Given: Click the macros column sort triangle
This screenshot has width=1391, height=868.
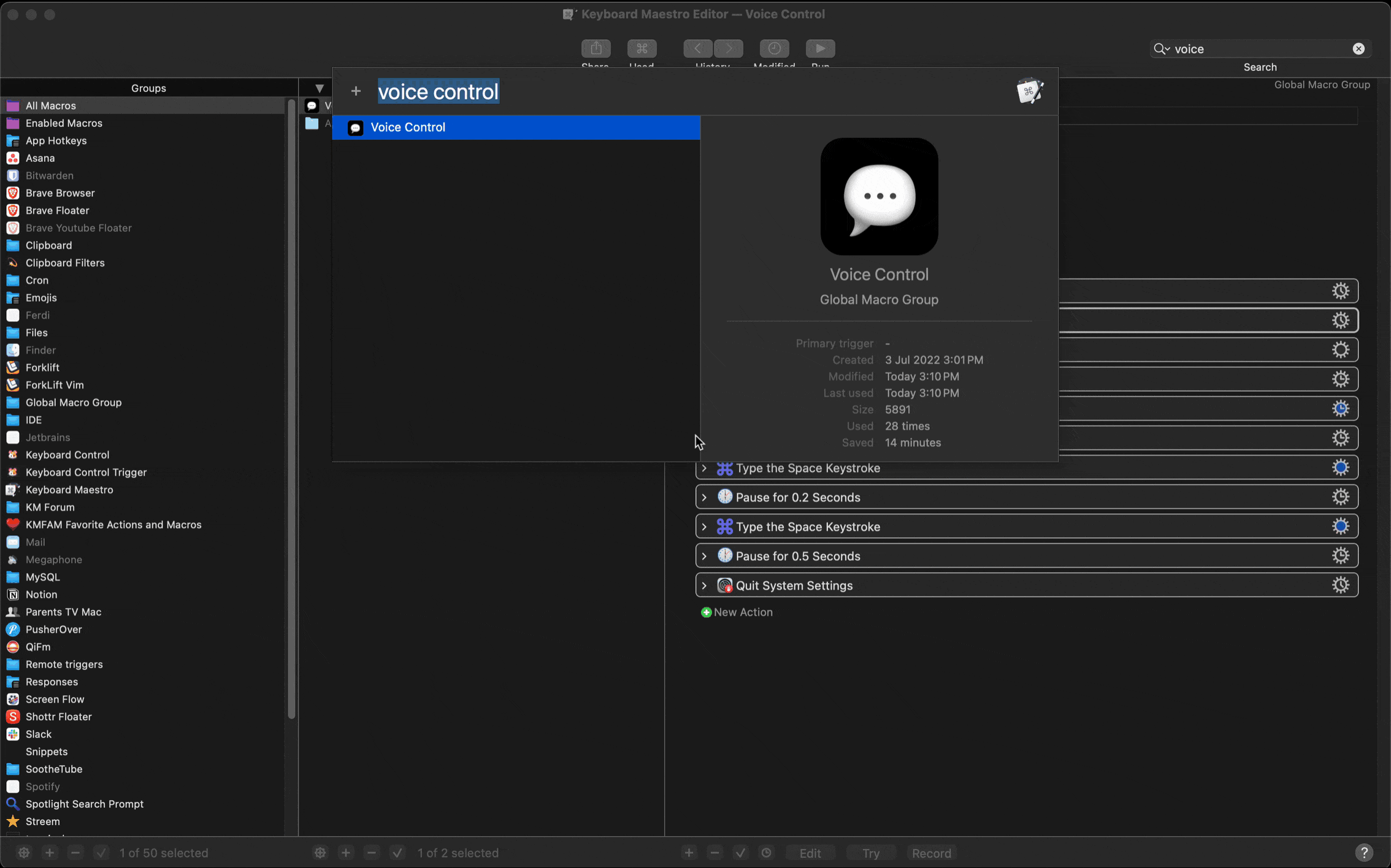Looking at the screenshot, I should [320, 88].
